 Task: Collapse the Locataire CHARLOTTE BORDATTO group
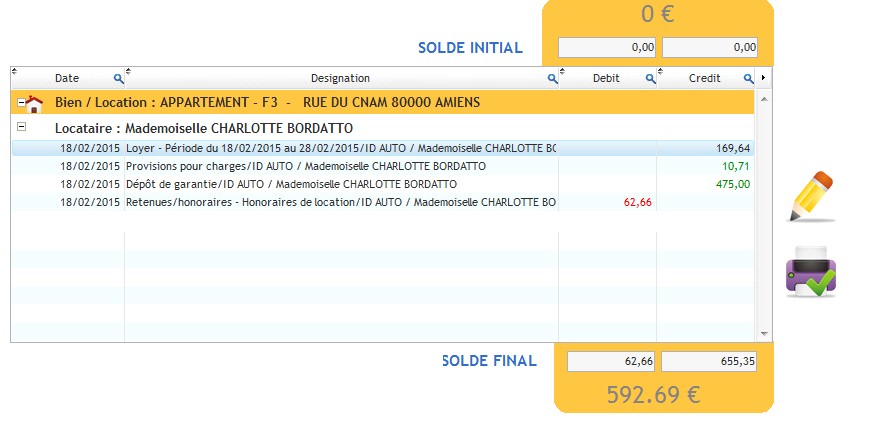click(21, 127)
